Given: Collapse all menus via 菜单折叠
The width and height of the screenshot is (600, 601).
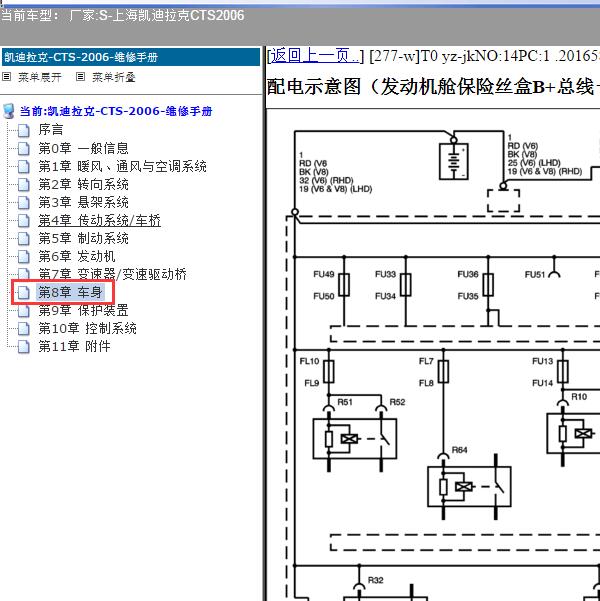Looking at the screenshot, I should point(113,77).
